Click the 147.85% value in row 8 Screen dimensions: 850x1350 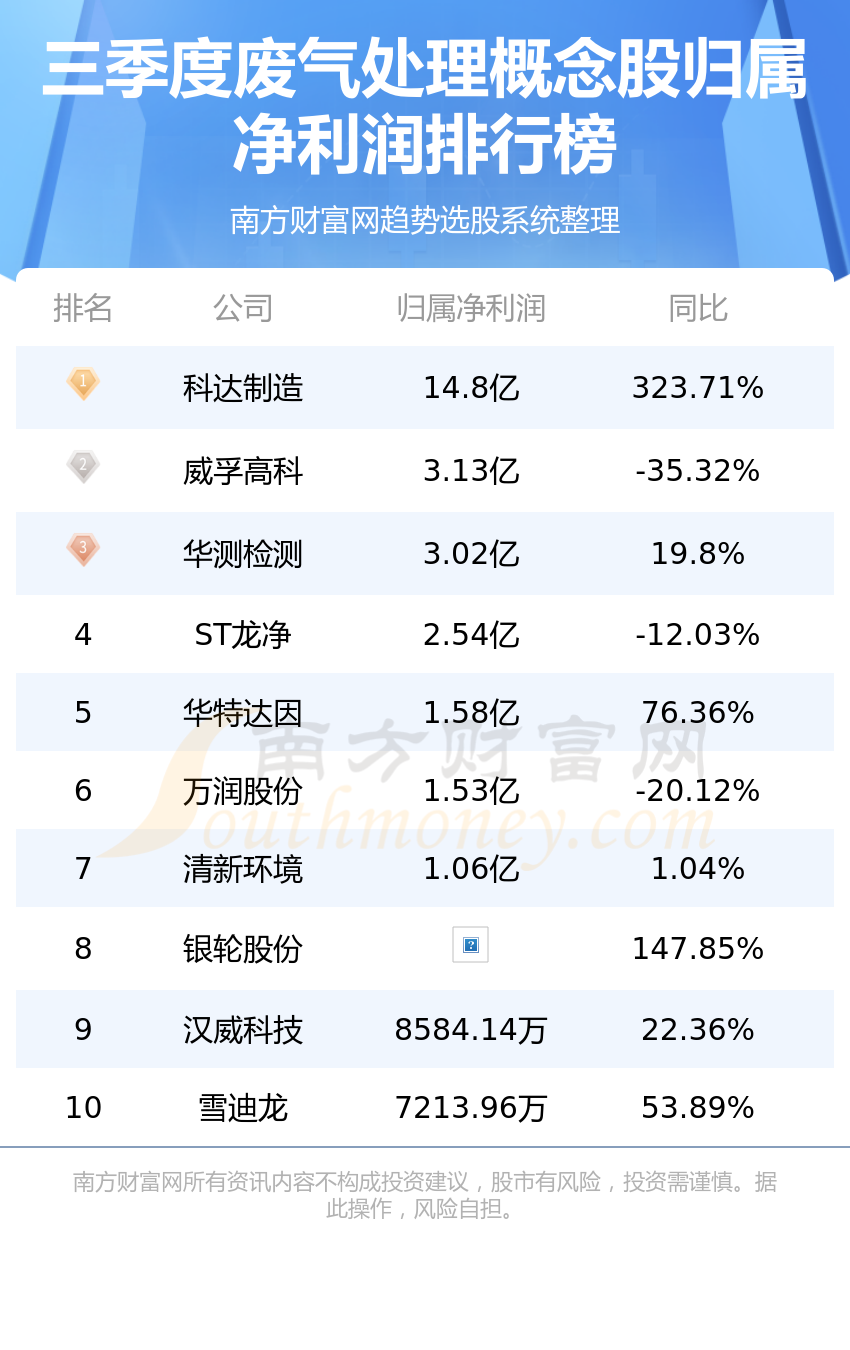click(698, 949)
